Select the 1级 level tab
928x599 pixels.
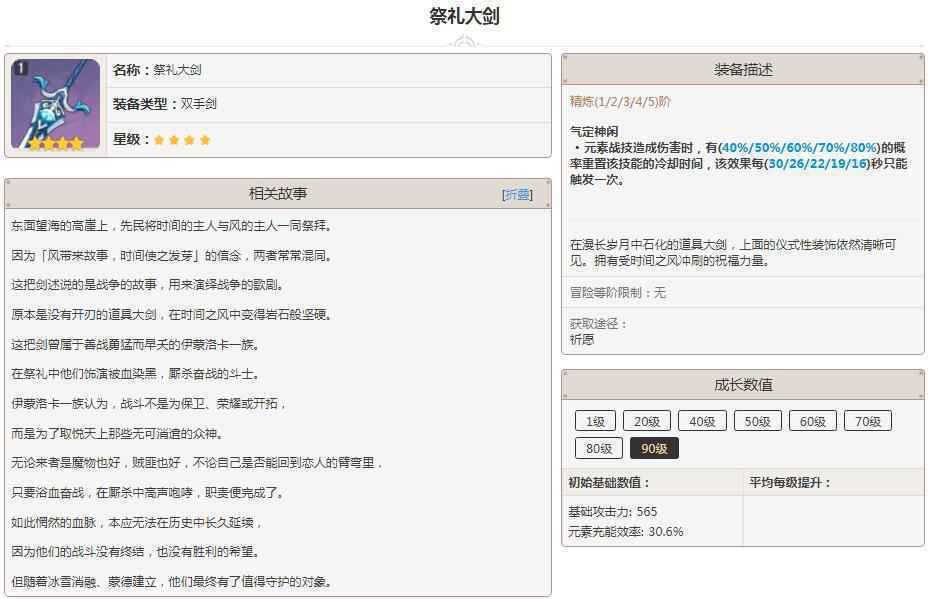pos(595,421)
